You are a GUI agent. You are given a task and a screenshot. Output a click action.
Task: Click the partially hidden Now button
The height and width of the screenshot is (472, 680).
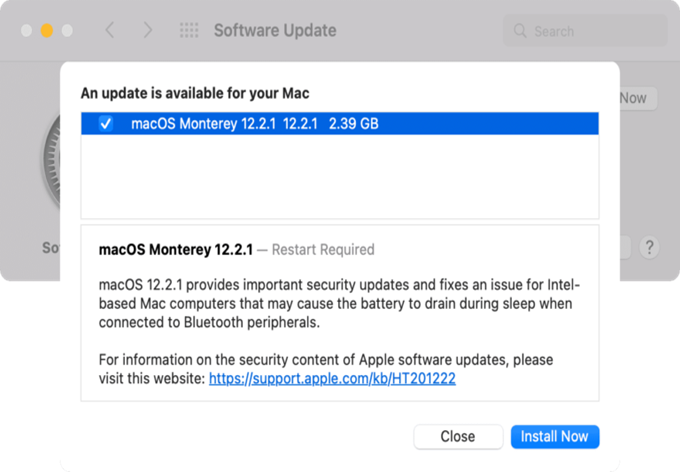click(x=634, y=98)
